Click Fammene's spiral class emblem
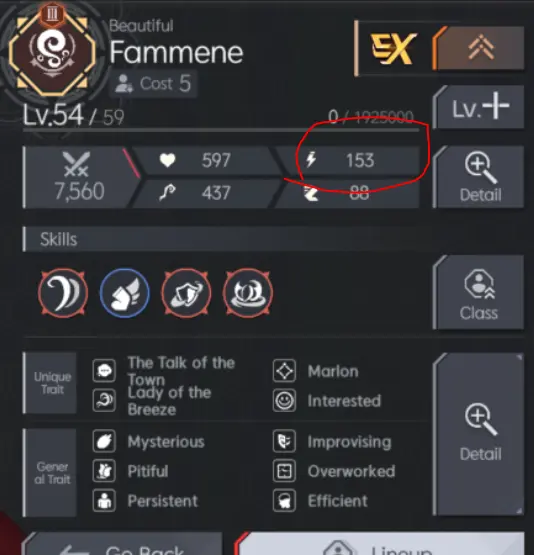This screenshot has height=555, width=534. click(52, 54)
